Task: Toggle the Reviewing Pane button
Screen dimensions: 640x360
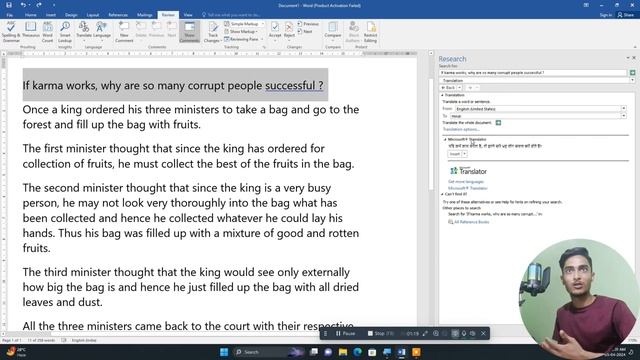Action: (242, 39)
